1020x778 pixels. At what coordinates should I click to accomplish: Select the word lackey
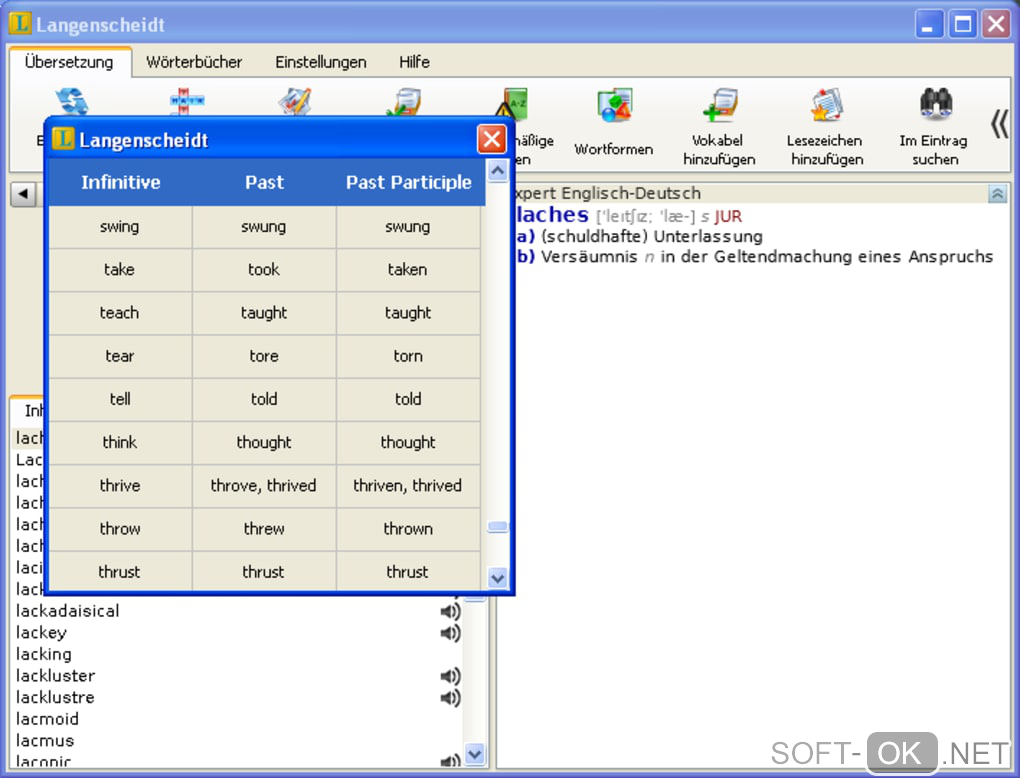tap(42, 632)
